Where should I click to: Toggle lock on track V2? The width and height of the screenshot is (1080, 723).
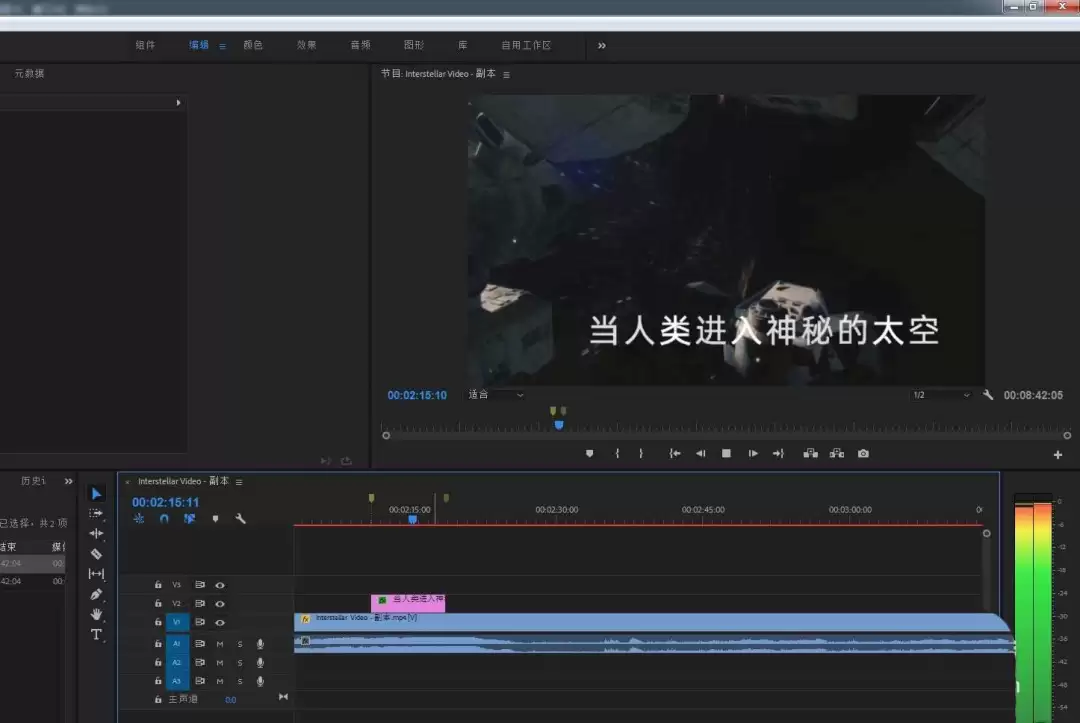coord(158,603)
